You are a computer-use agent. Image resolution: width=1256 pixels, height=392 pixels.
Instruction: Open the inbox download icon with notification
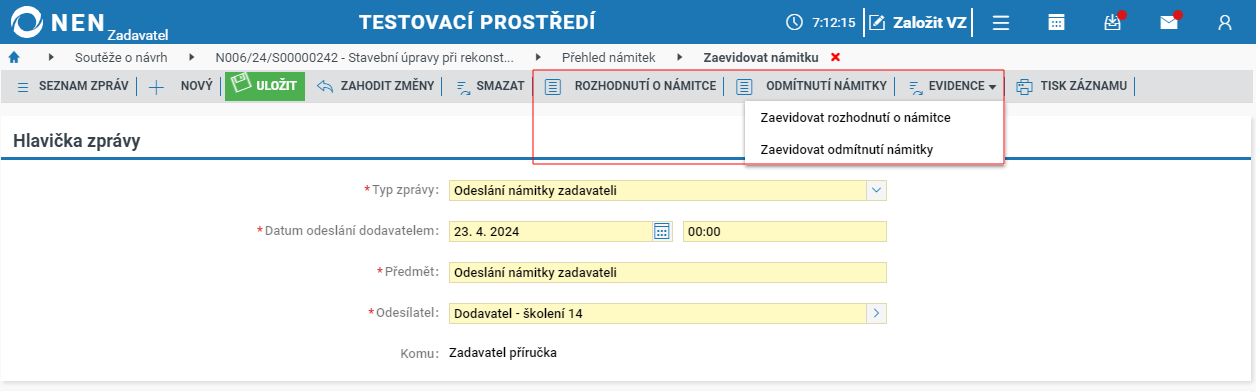(x=1113, y=22)
